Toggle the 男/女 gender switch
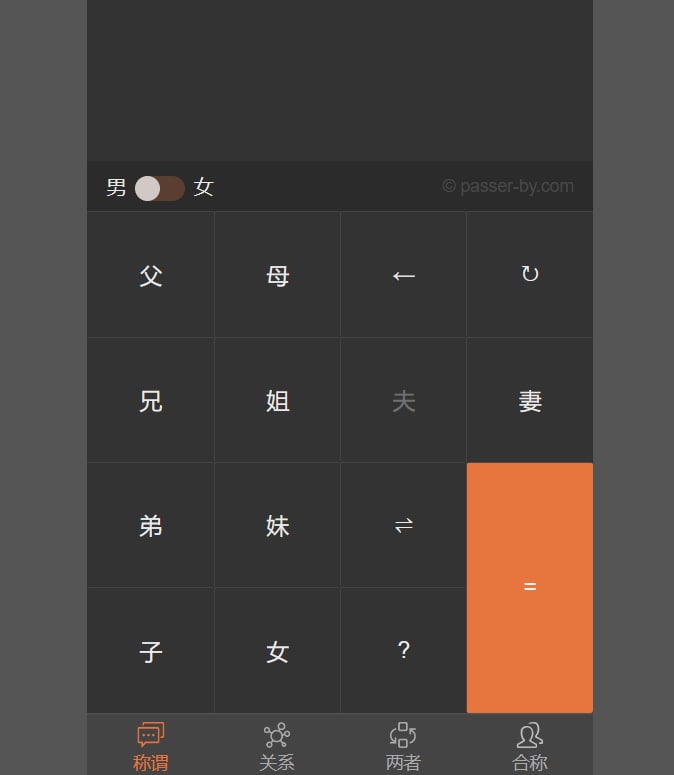 pos(160,188)
